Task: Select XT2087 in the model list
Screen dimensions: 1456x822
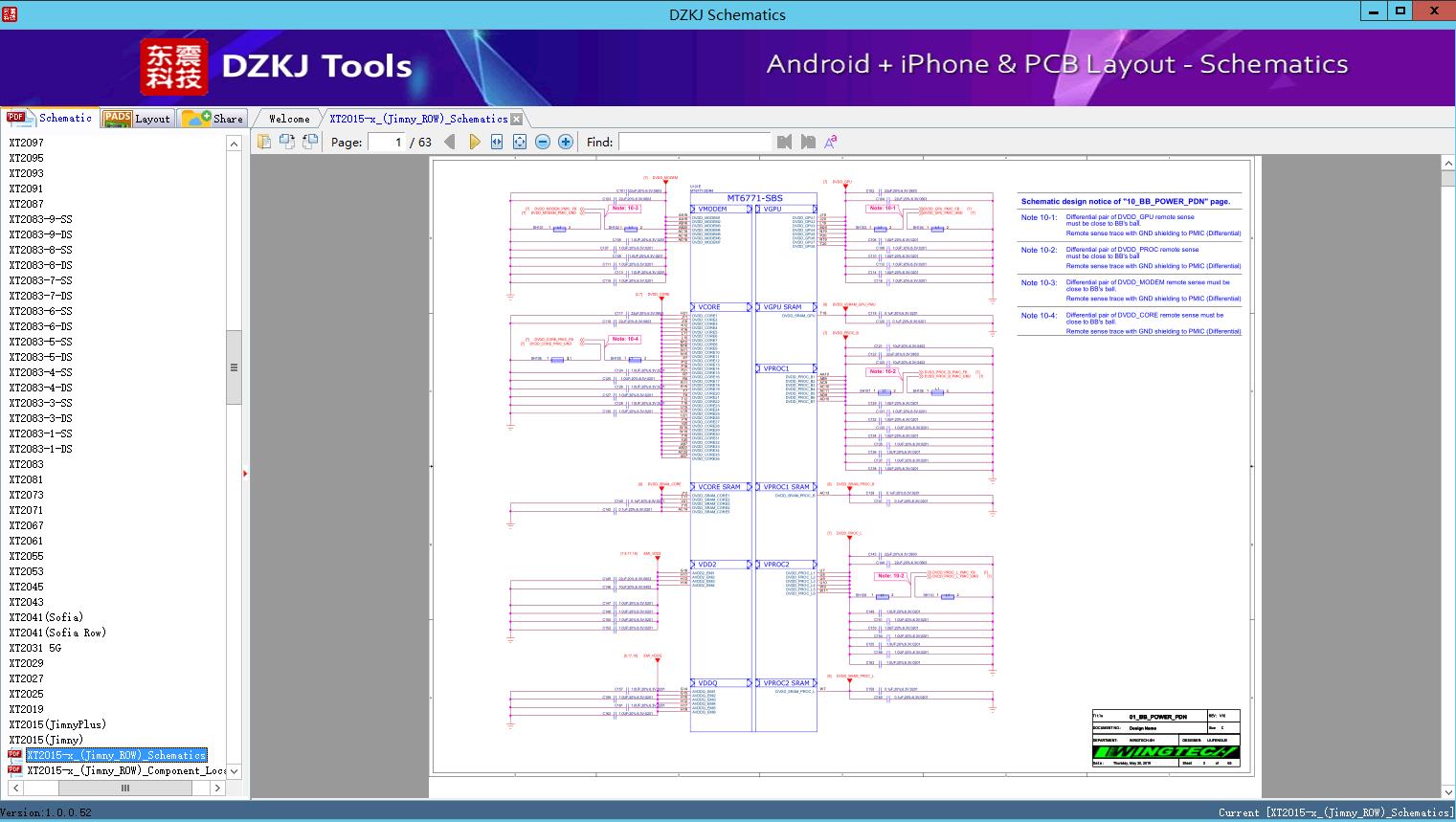Action: [27, 204]
